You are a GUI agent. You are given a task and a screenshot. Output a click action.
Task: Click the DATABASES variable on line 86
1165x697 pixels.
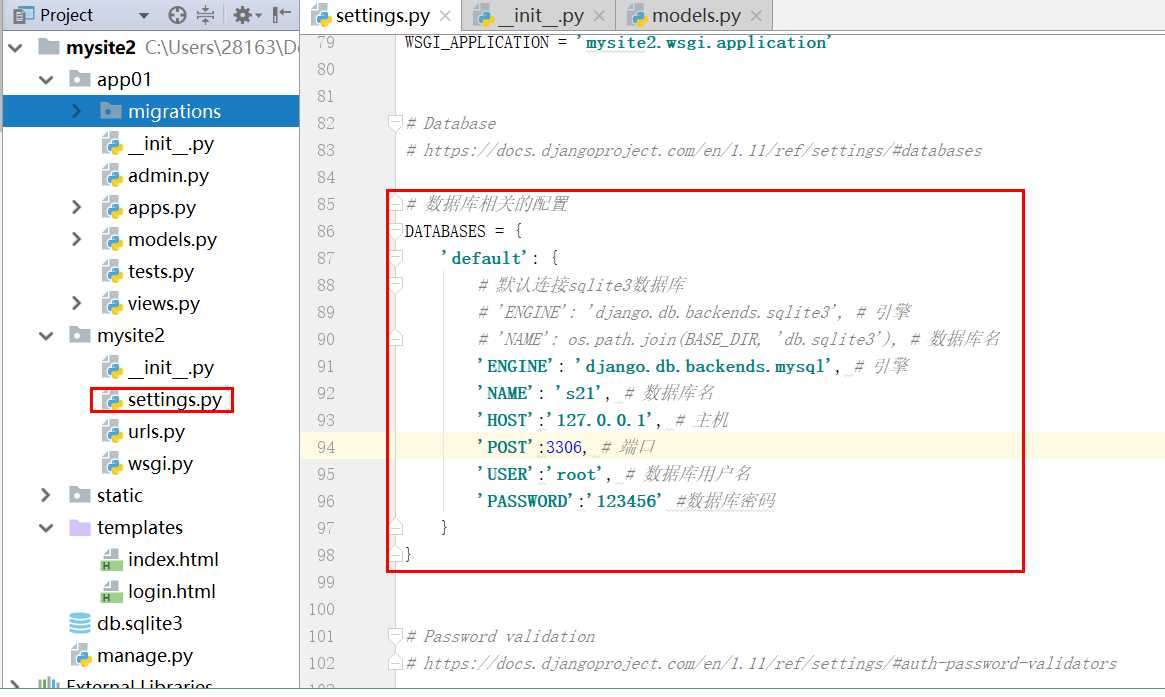click(x=445, y=231)
